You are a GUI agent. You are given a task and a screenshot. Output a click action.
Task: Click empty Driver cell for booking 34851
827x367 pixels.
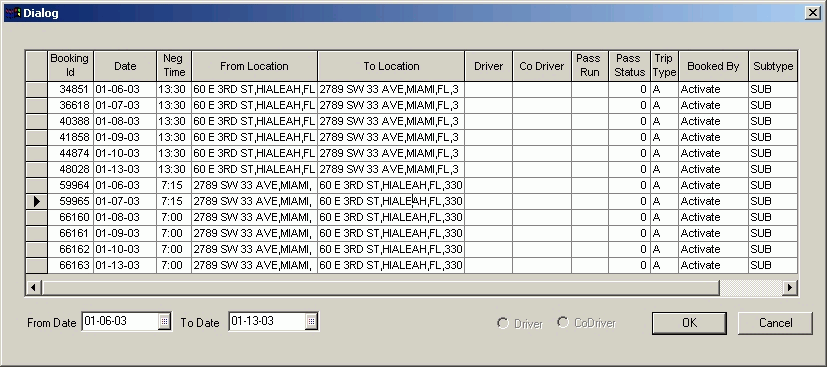(488, 89)
